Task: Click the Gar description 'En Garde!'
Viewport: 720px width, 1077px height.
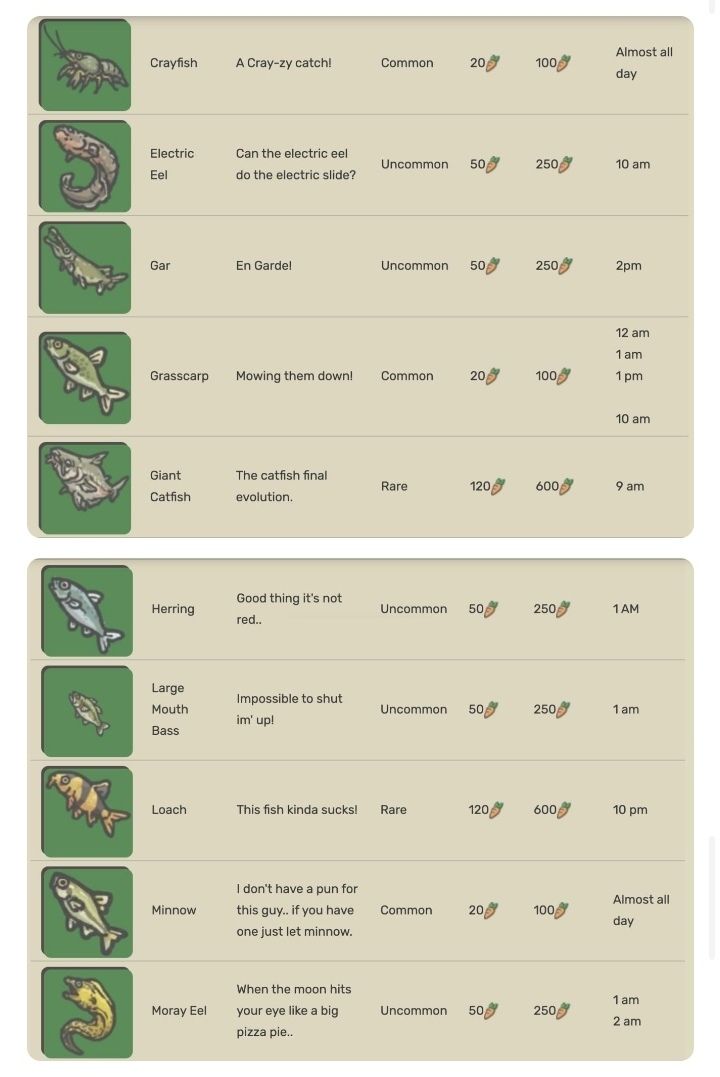Action: [x=264, y=265]
